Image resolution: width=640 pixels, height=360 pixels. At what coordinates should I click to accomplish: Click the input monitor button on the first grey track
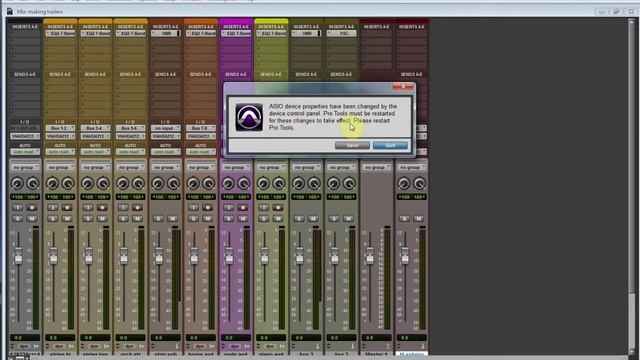pos(18,208)
